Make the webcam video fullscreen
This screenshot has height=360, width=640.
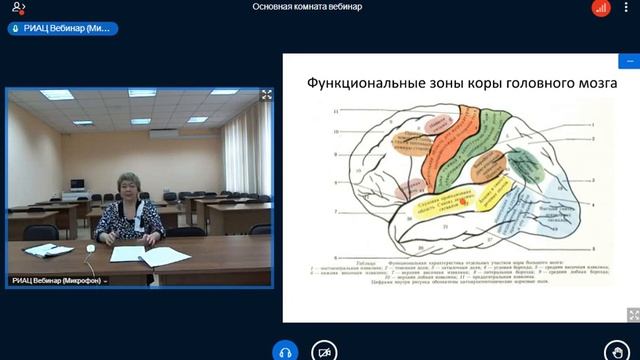[x=267, y=95]
